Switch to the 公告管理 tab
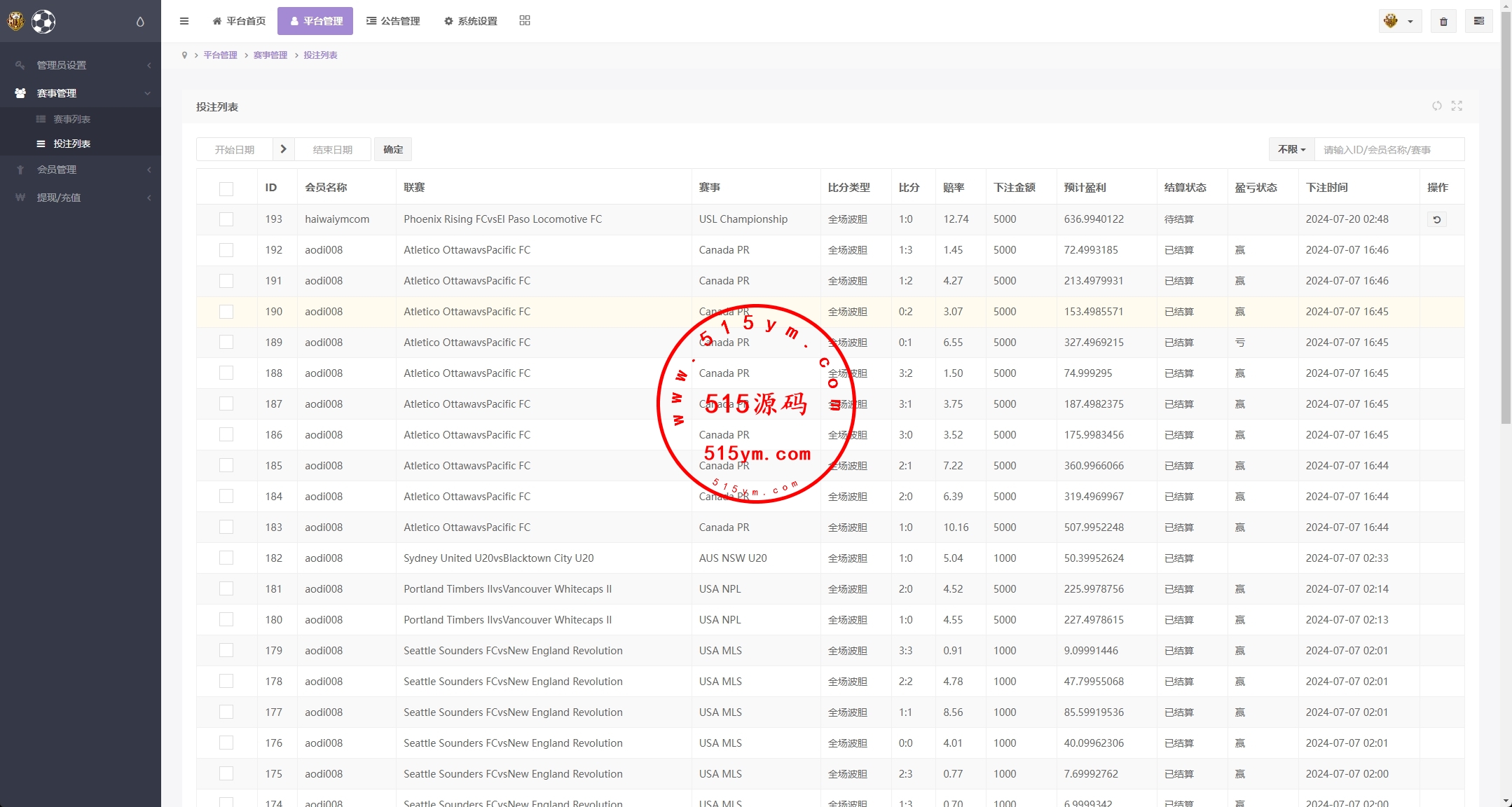 coord(393,21)
